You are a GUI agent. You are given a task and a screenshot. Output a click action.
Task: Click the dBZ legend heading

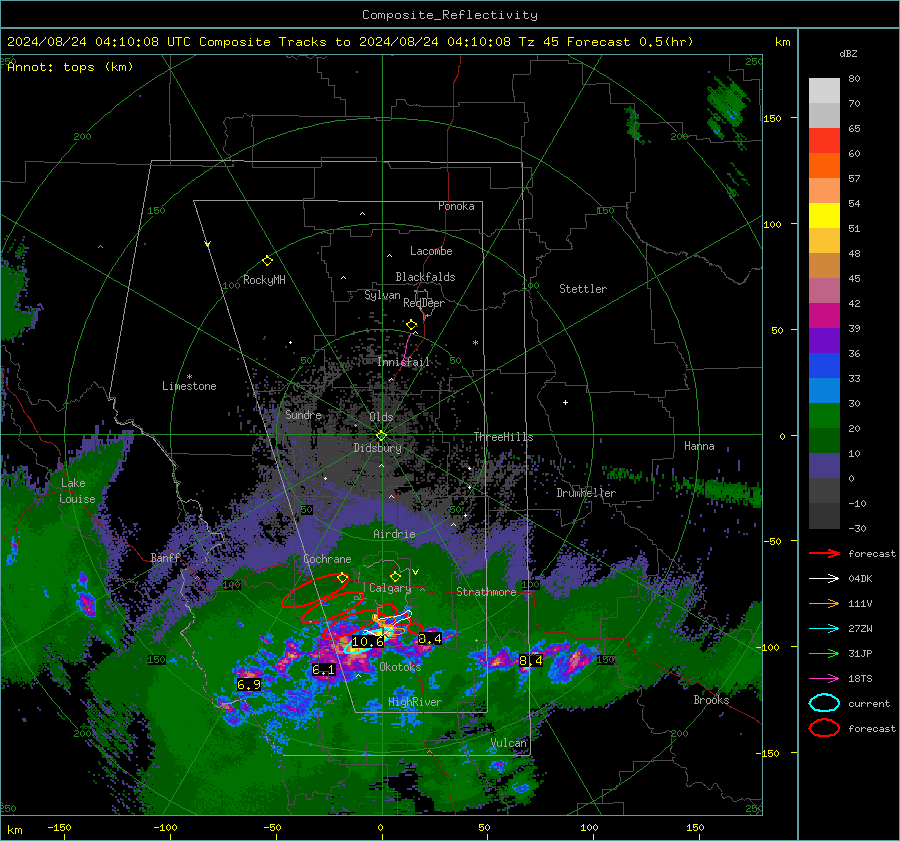[848, 53]
